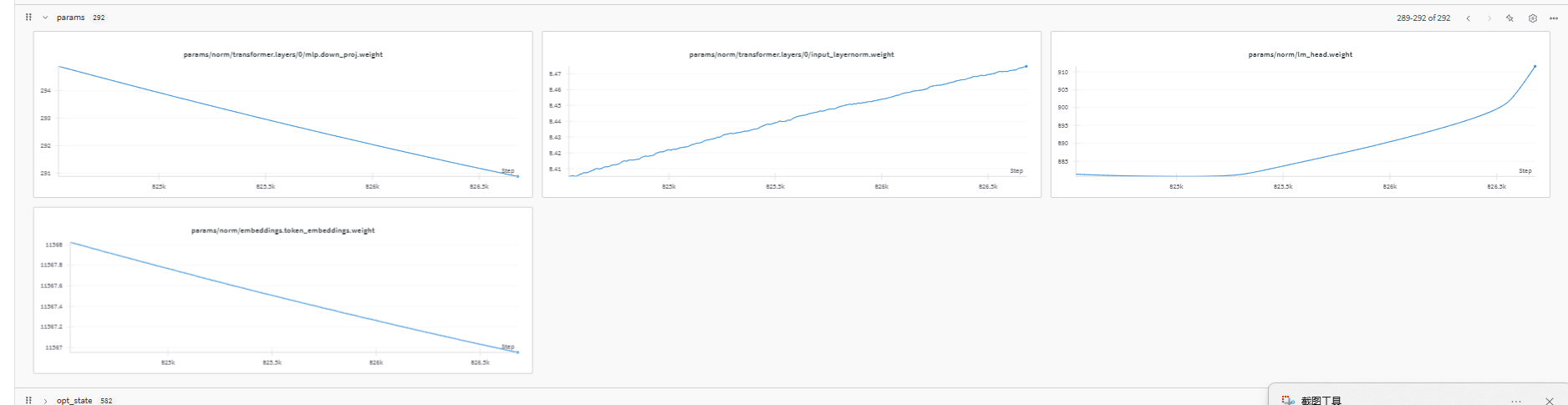Click the token_embeddings.weight chart title

coord(283,230)
